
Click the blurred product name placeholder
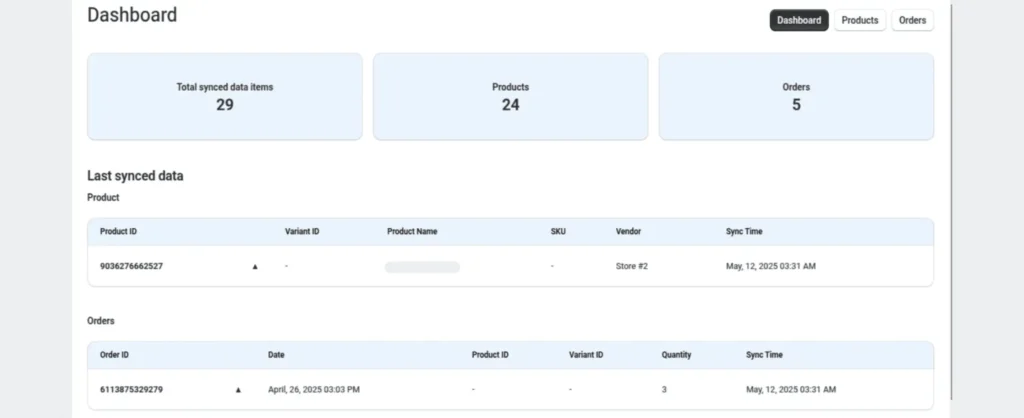coord(422,267)
